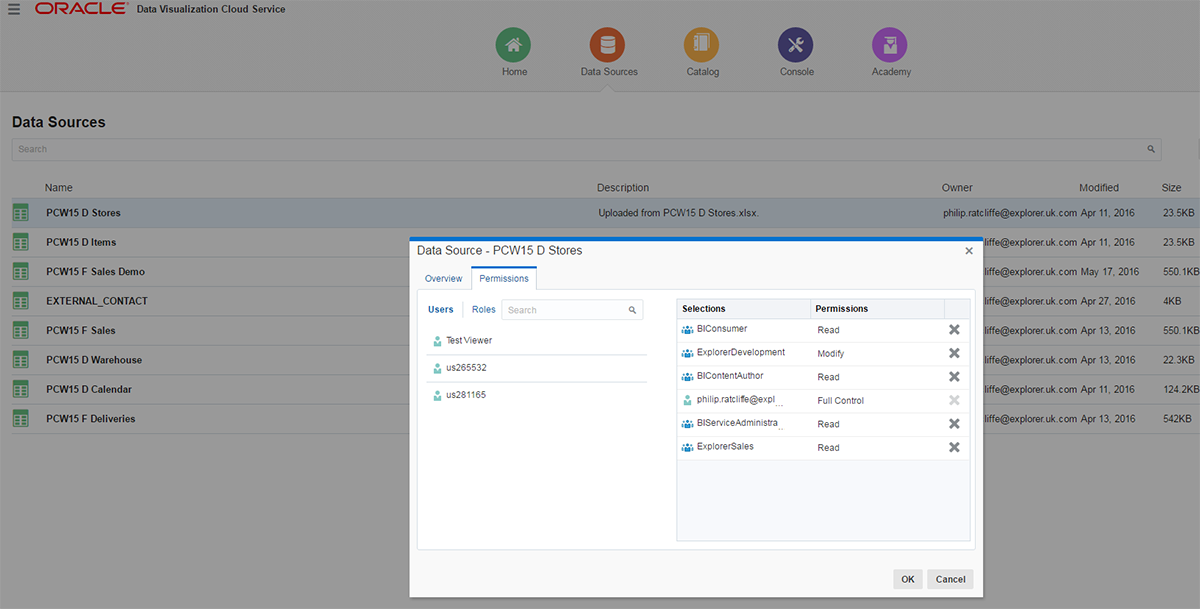Sort by the Modified column header
Image resolution: width=1200 pixels, height=609 pixels.
[1099, 188]
